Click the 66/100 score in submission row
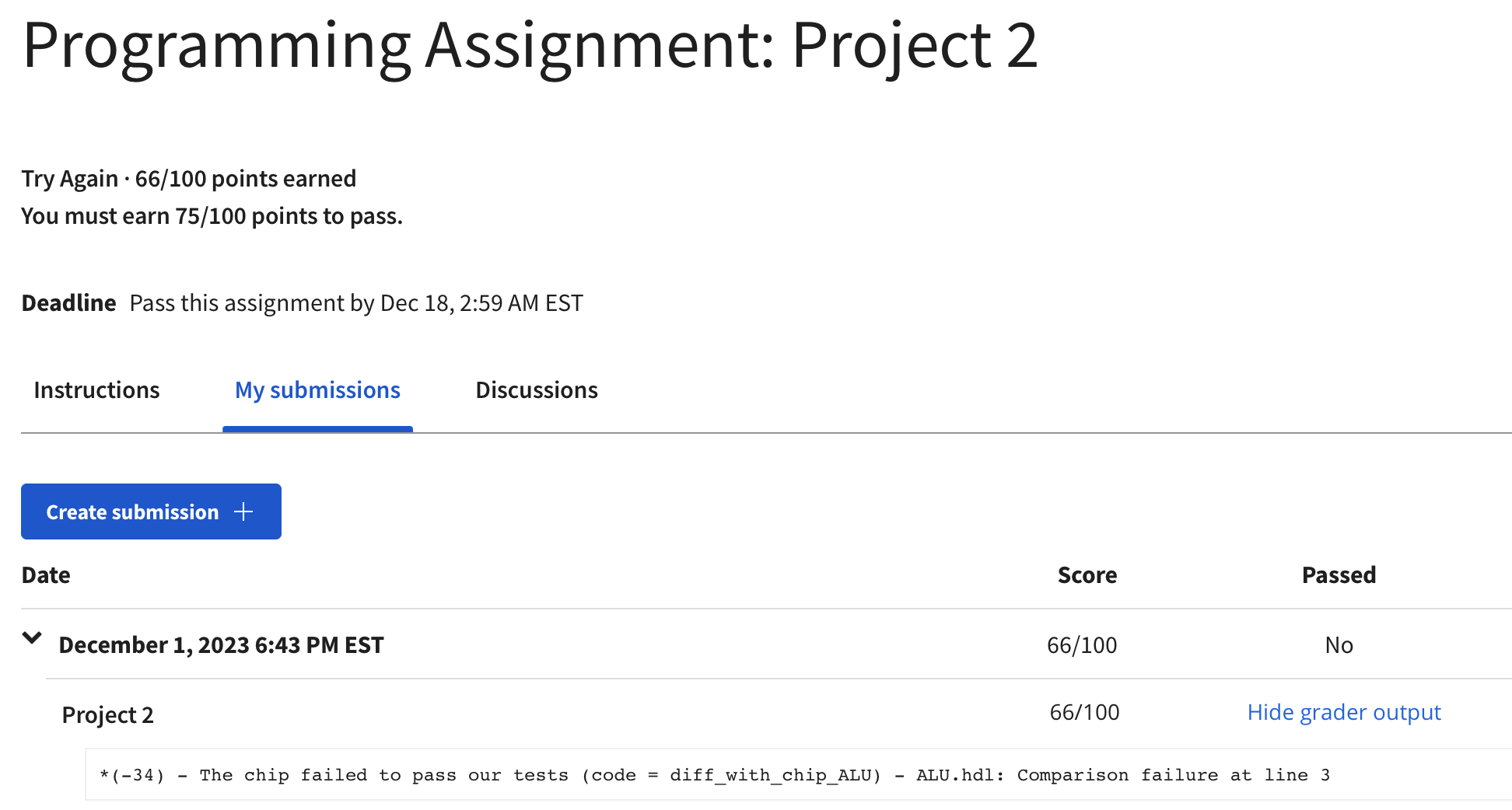 coord(1081,645)
